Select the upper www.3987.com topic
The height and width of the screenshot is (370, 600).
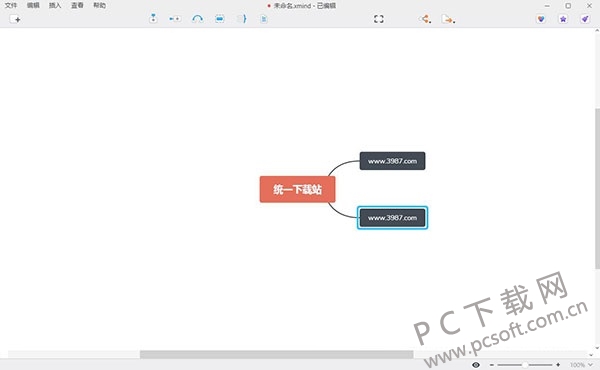(392, 161)
